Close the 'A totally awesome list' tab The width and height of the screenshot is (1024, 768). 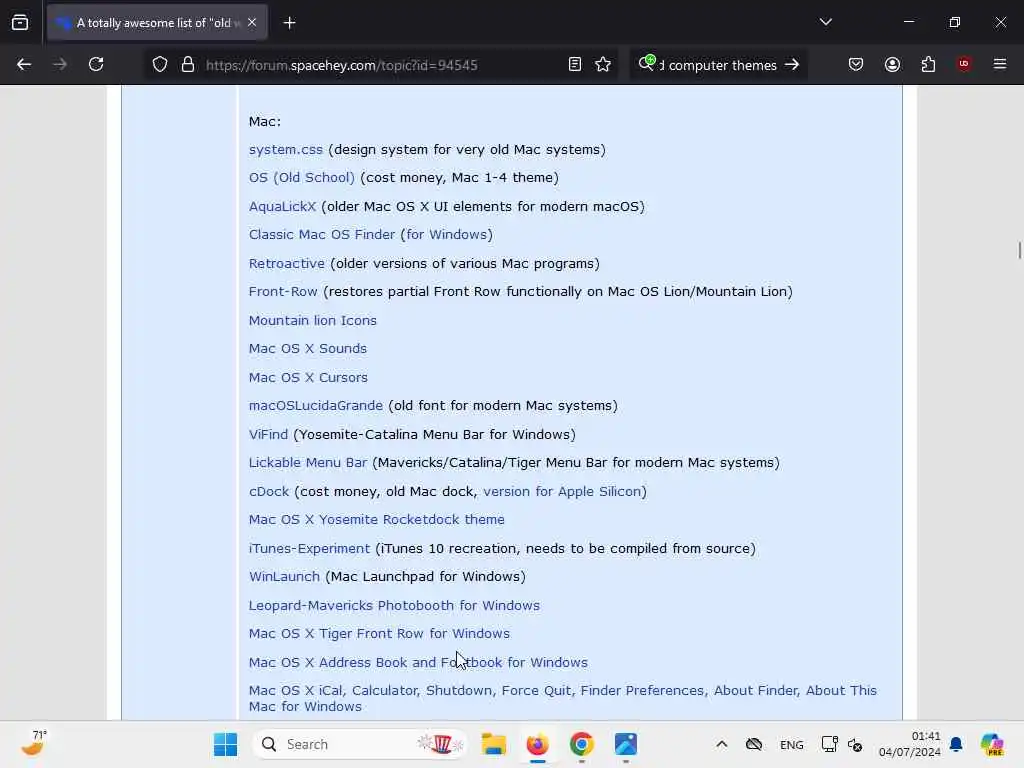(252, 23)
